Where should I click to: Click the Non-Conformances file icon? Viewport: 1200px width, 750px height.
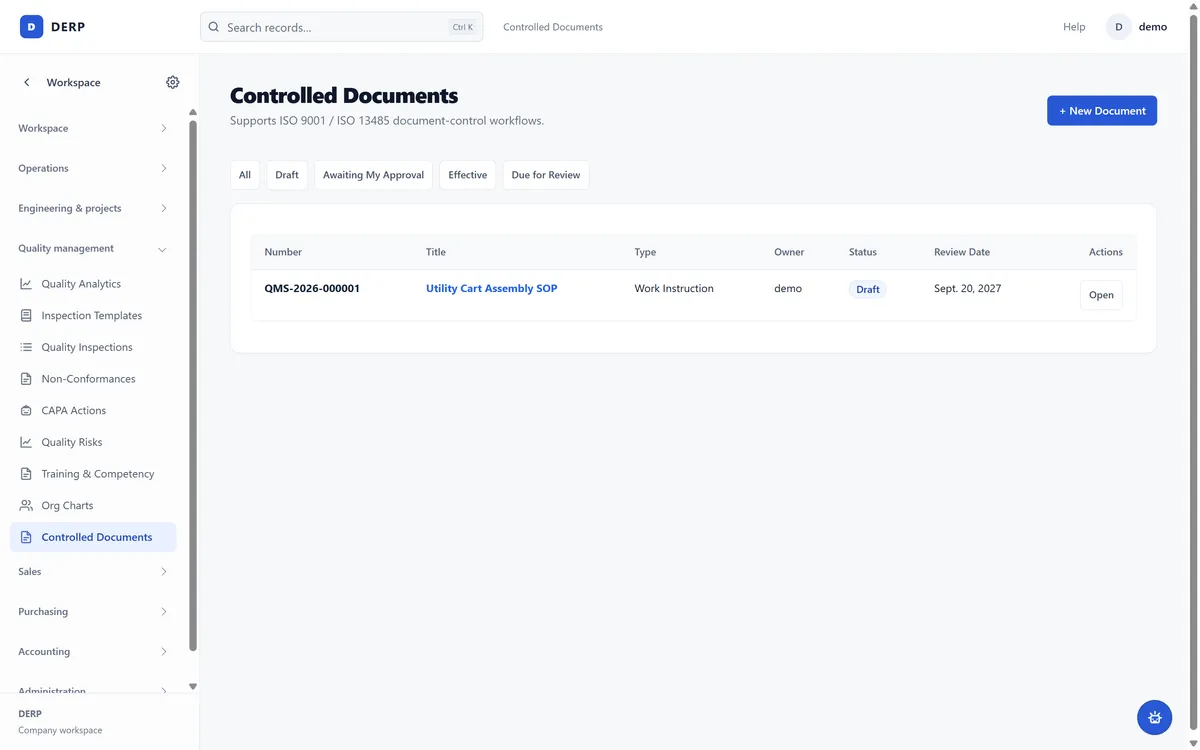coord(26,379)
